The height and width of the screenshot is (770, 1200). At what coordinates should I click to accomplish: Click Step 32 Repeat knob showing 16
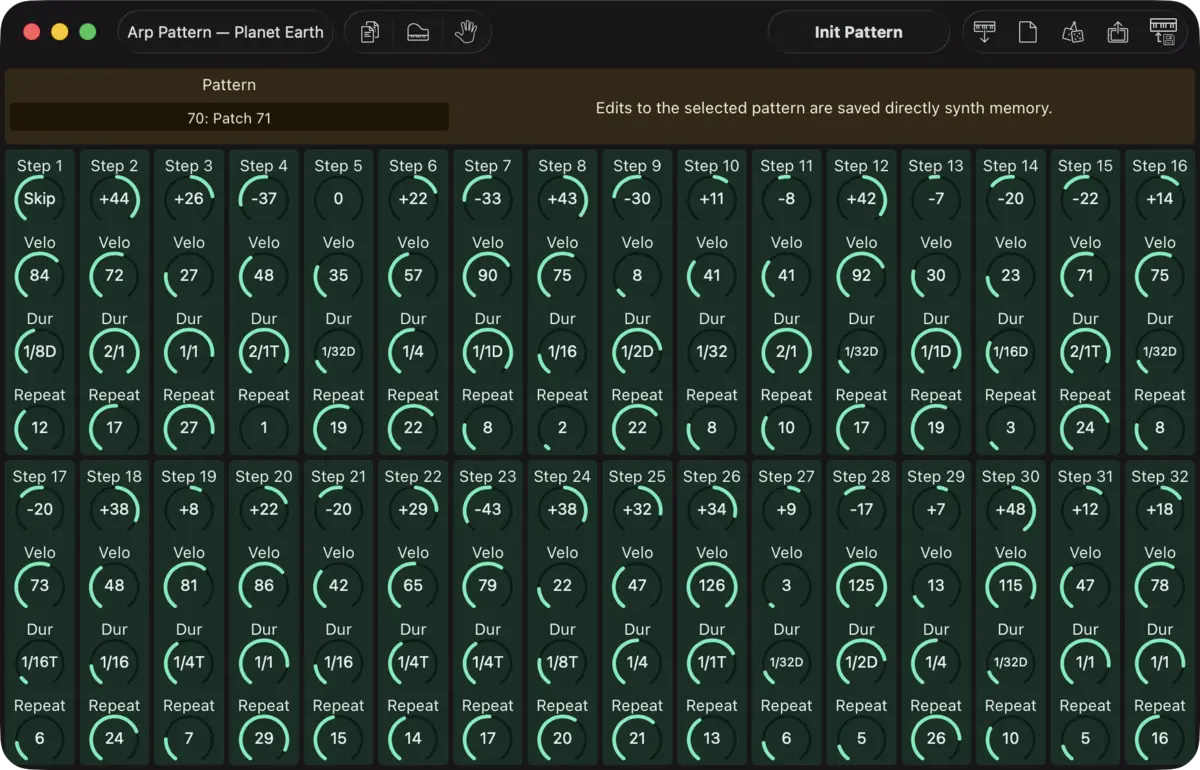point(1160,739)
